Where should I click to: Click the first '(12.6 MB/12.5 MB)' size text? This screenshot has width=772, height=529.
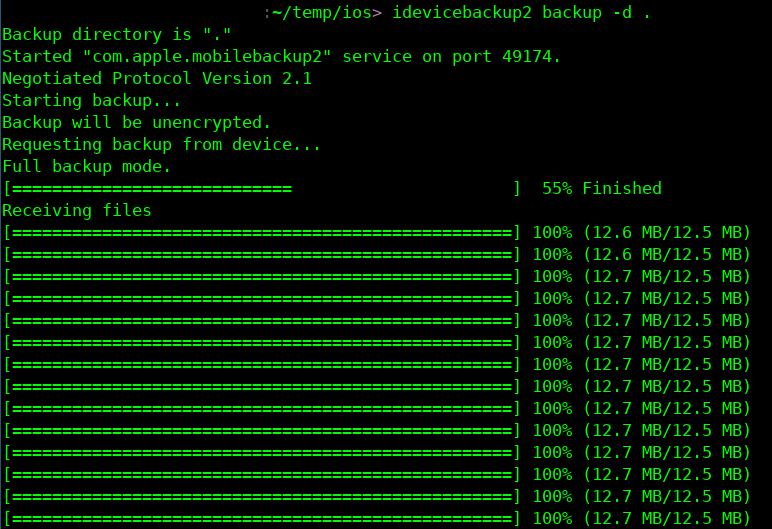click(666, 232)
